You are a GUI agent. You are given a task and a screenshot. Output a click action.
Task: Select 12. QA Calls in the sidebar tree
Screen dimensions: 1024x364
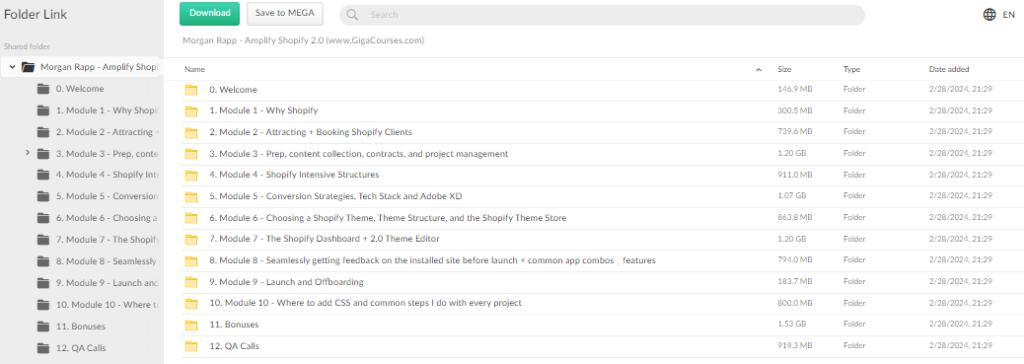pos(80,348)
